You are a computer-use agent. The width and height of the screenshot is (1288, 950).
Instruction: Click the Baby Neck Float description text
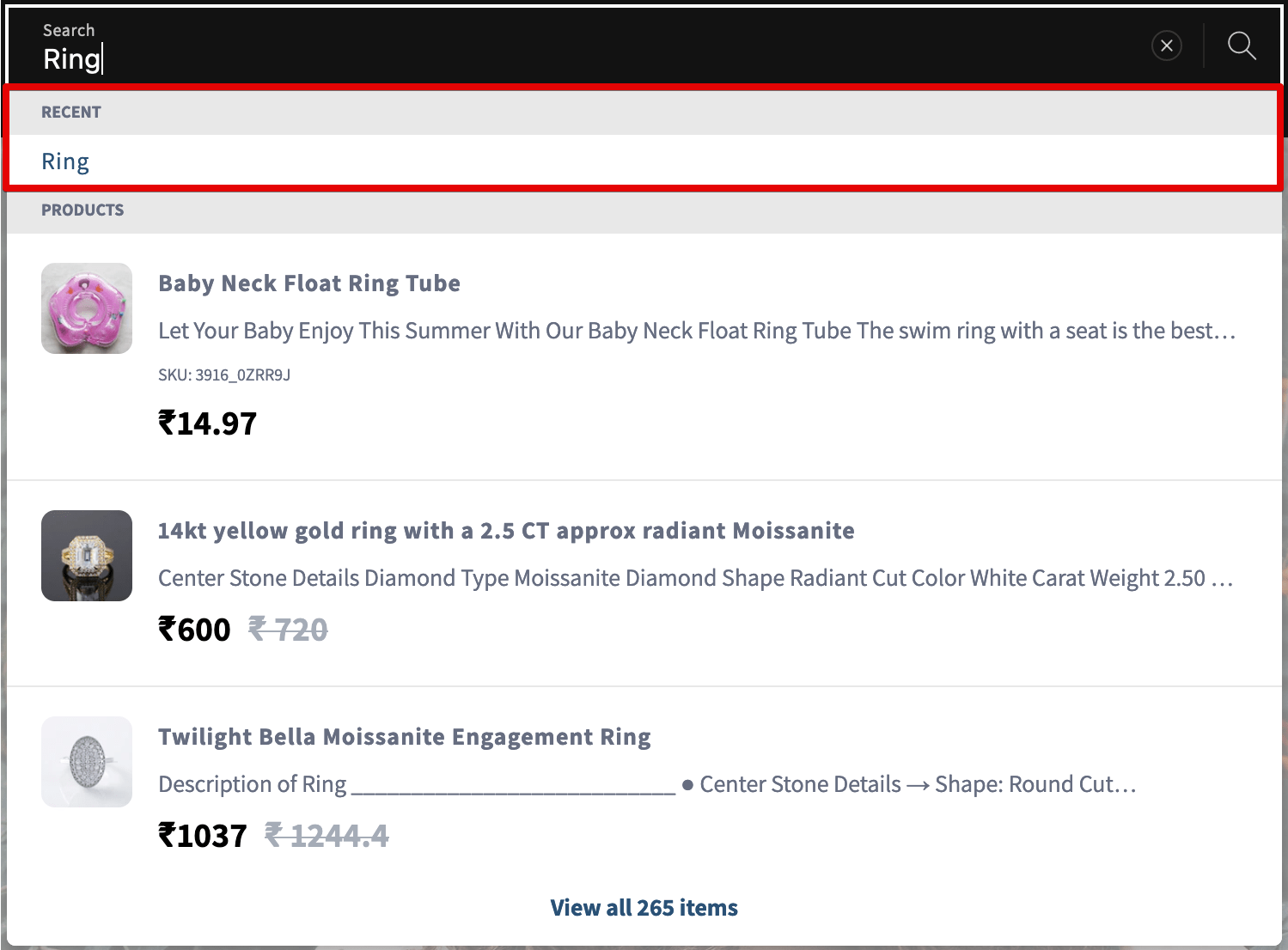(697, 331)
